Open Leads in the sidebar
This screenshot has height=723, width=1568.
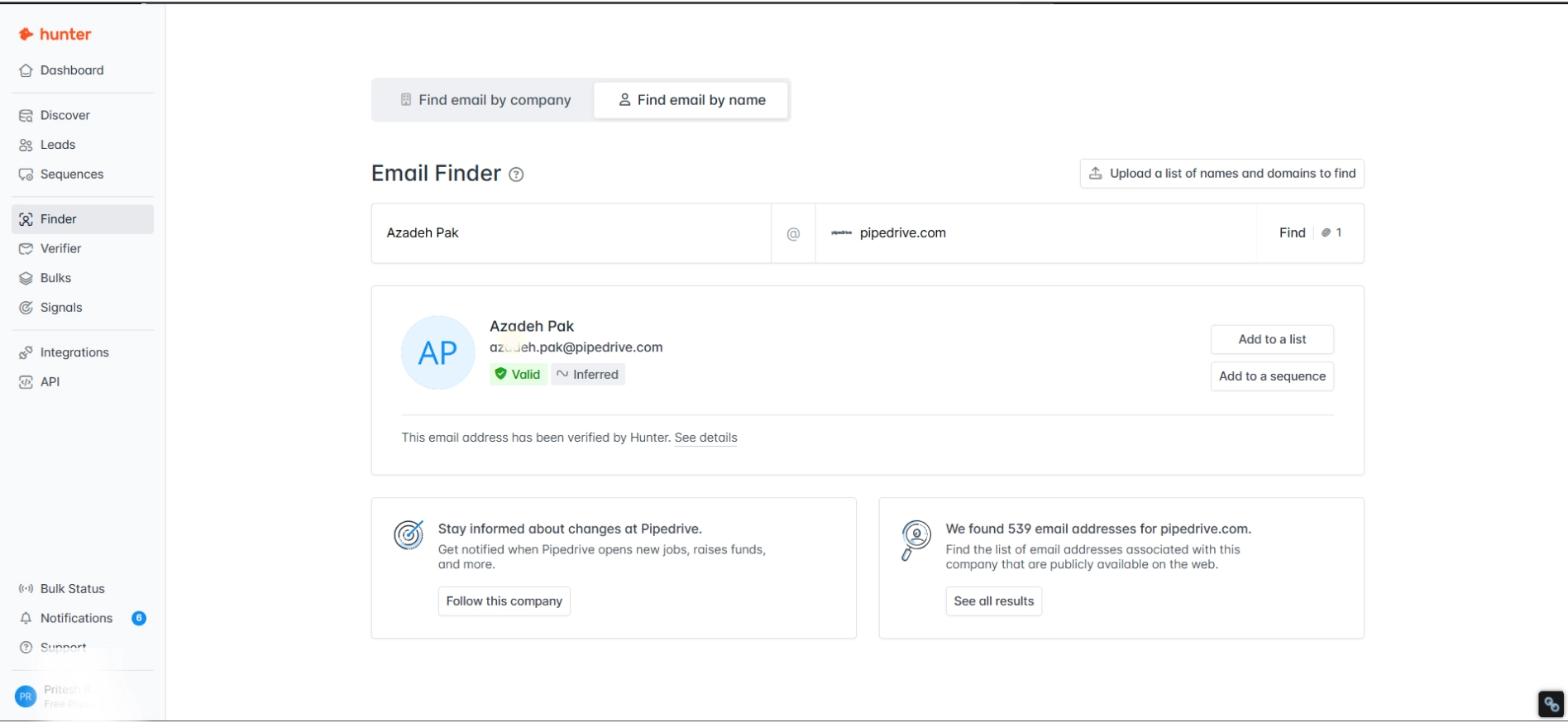click(82, 145)
